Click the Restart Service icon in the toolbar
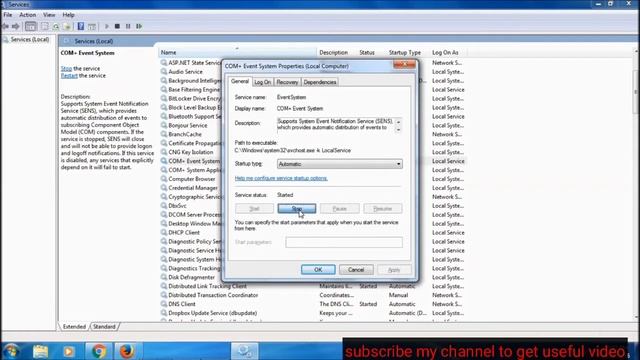Image resolution: width=640 pixels, height=360 pixels. (139, 27)
